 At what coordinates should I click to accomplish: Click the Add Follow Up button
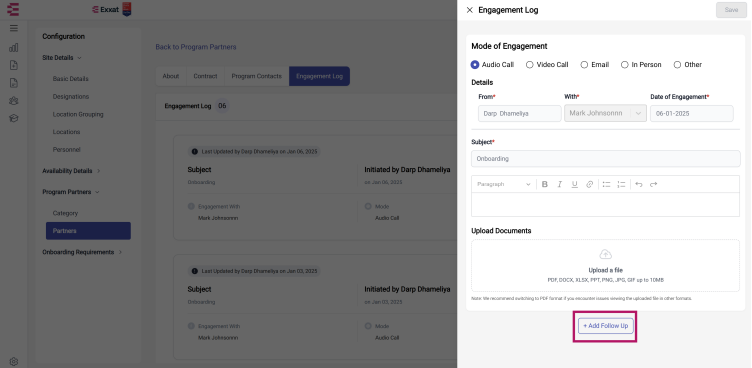[x=605, y=326]
